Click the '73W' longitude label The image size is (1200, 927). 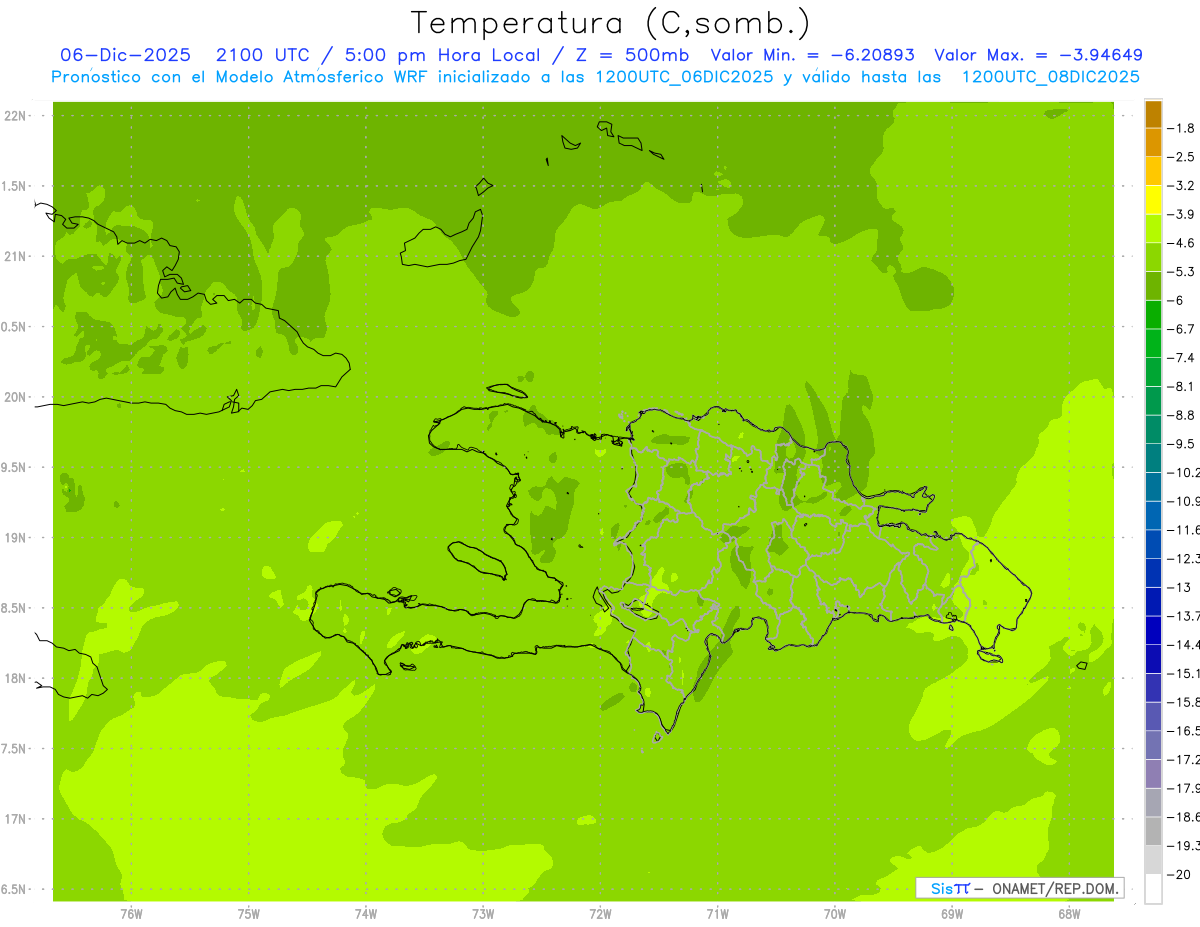point(483,914)
